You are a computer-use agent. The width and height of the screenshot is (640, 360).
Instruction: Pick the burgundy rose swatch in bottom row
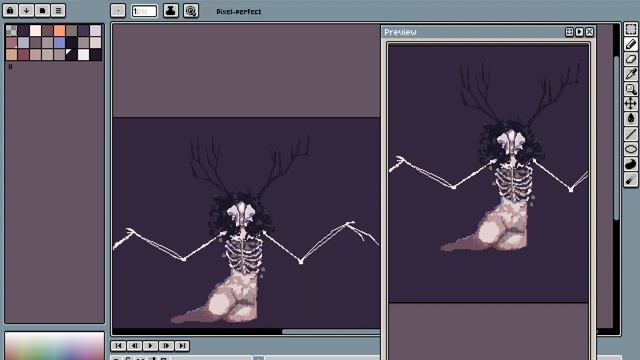tap(24, 54)
